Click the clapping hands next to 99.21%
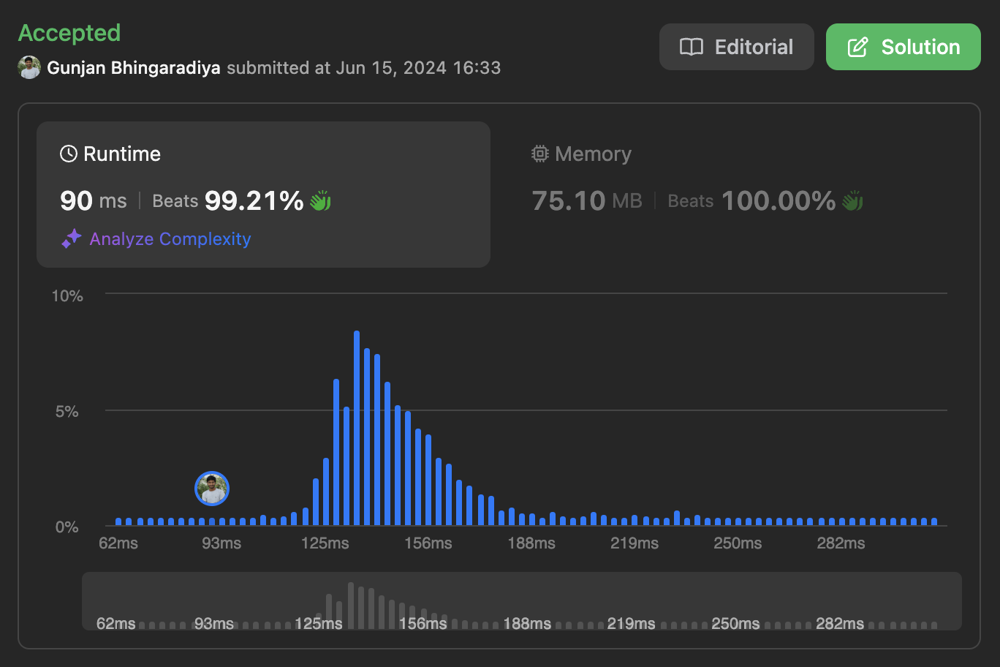Image resolution: width=1000 pixels, height=667 pixels. pyautogui.click(x=320, y=201)
